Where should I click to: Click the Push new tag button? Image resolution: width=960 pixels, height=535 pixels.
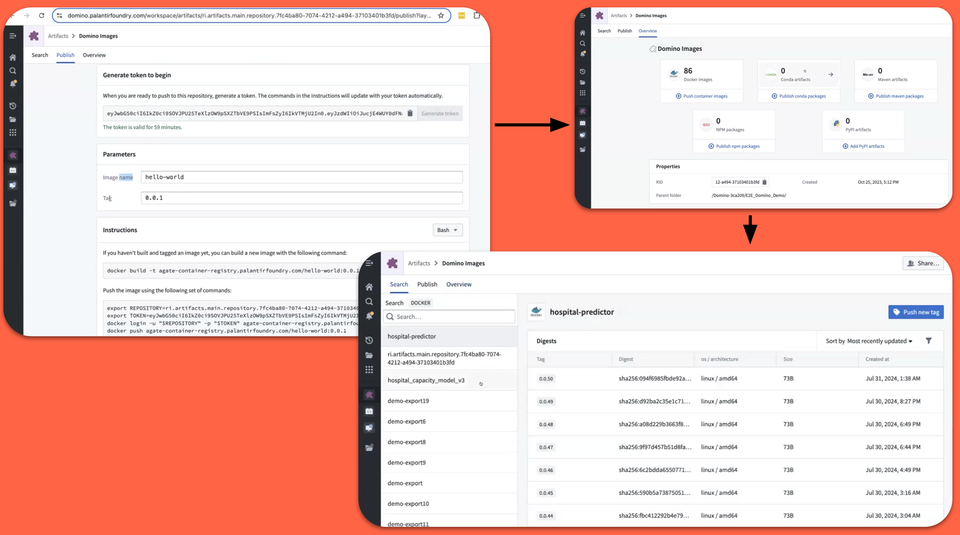click(x=916, y=312)
